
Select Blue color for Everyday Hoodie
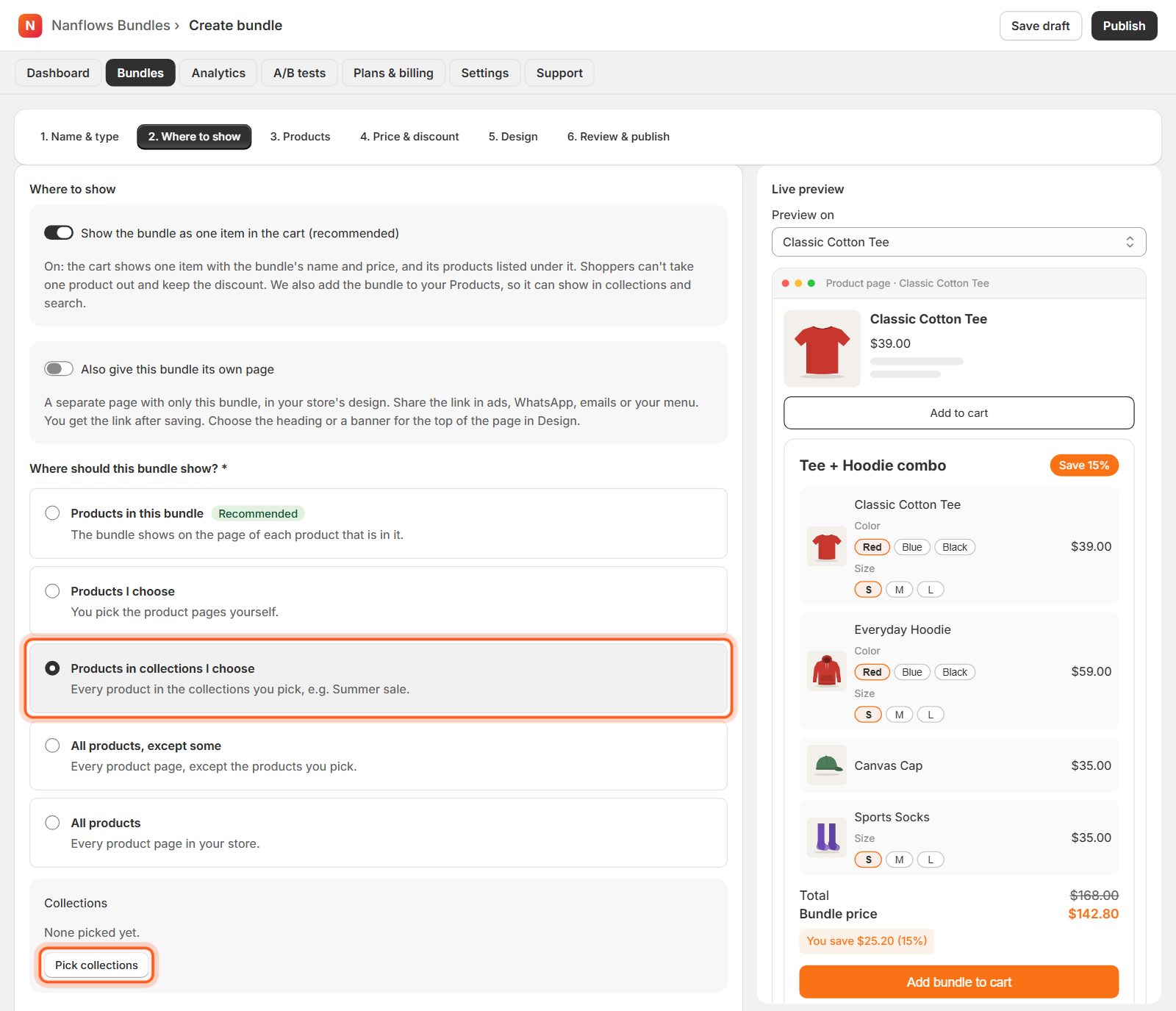click(912, 672)
